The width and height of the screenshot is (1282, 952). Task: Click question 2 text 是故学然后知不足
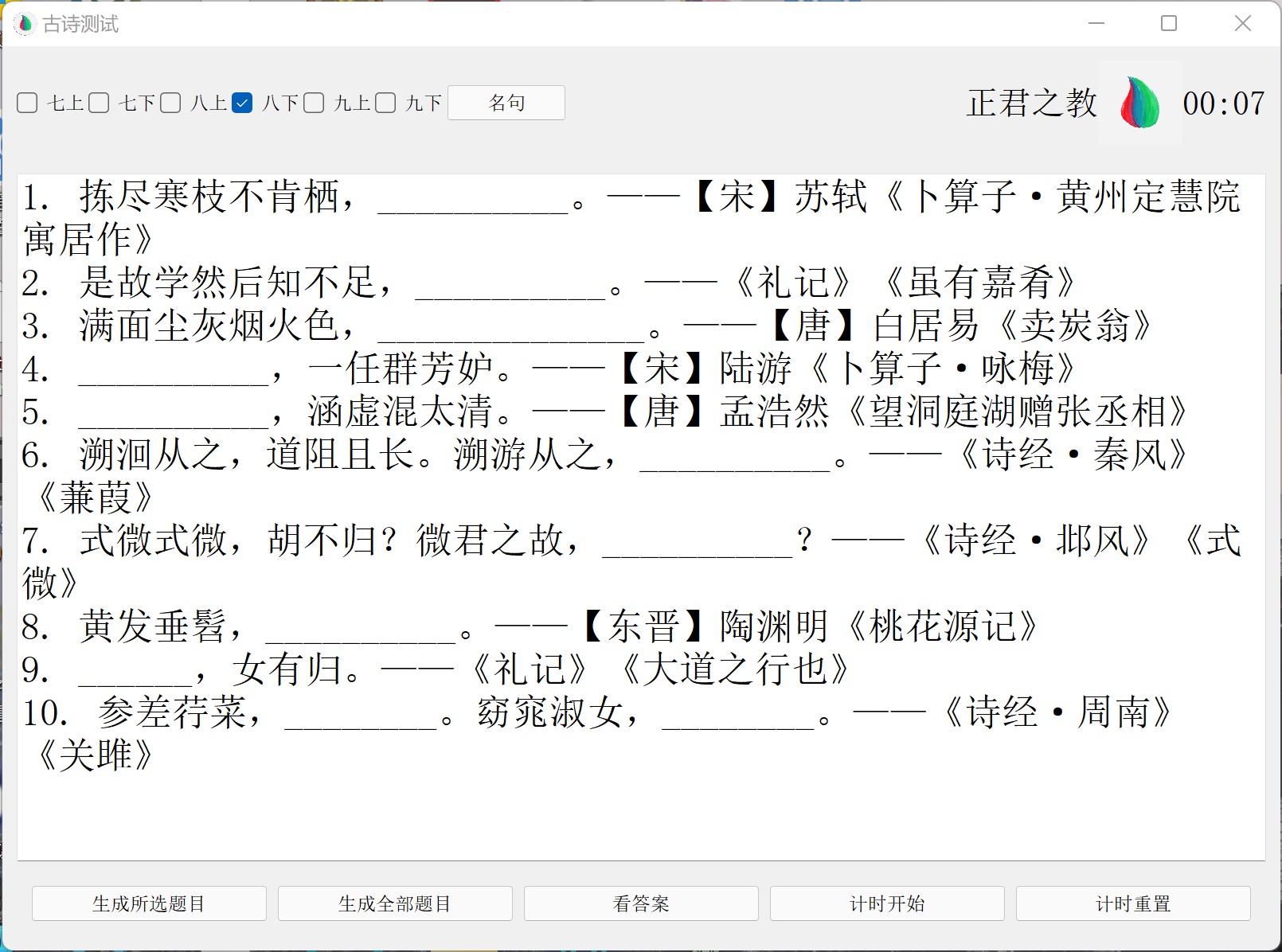228,283
